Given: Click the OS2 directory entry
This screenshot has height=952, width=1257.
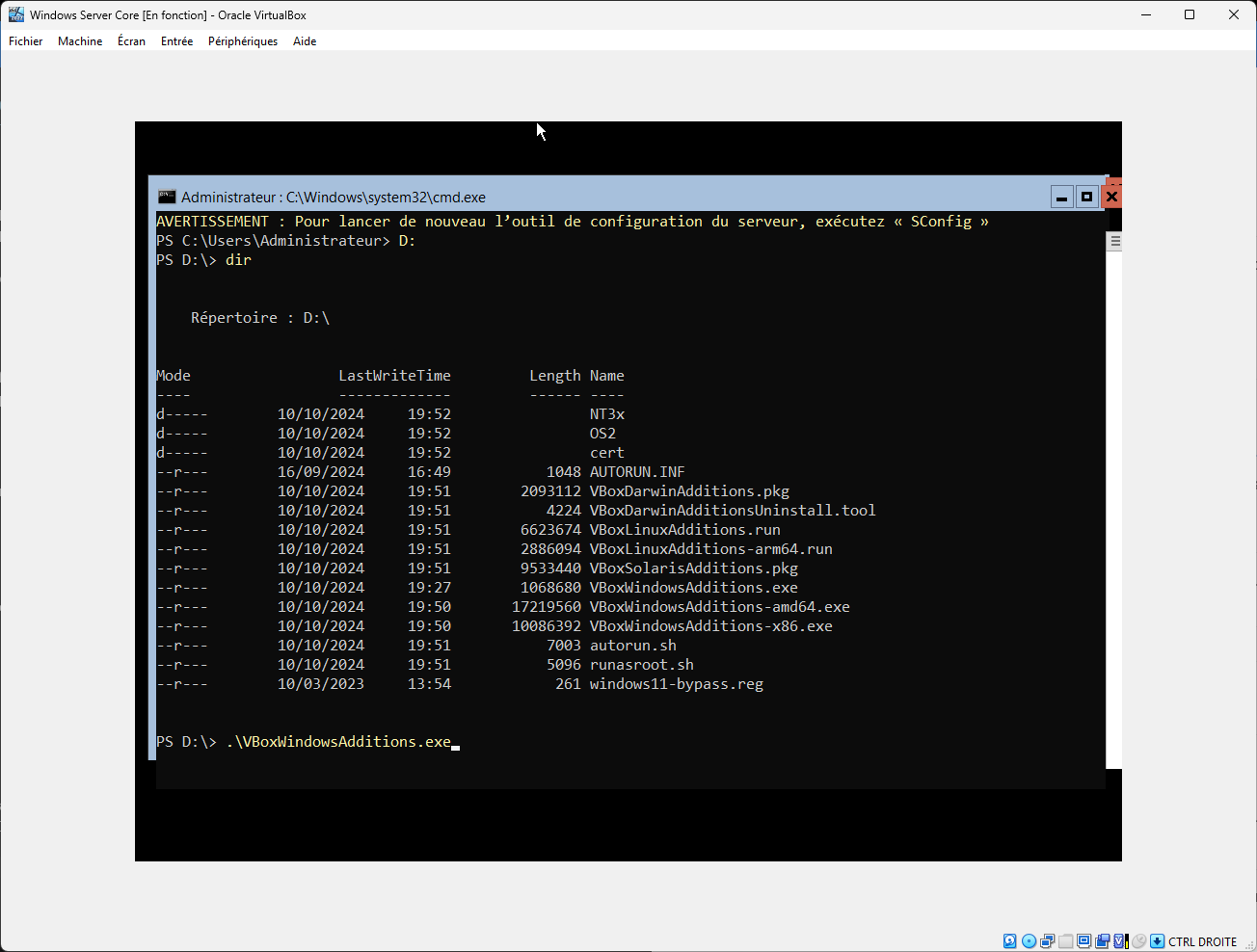Looking at the screenshot, I should [x=602, y=434].
